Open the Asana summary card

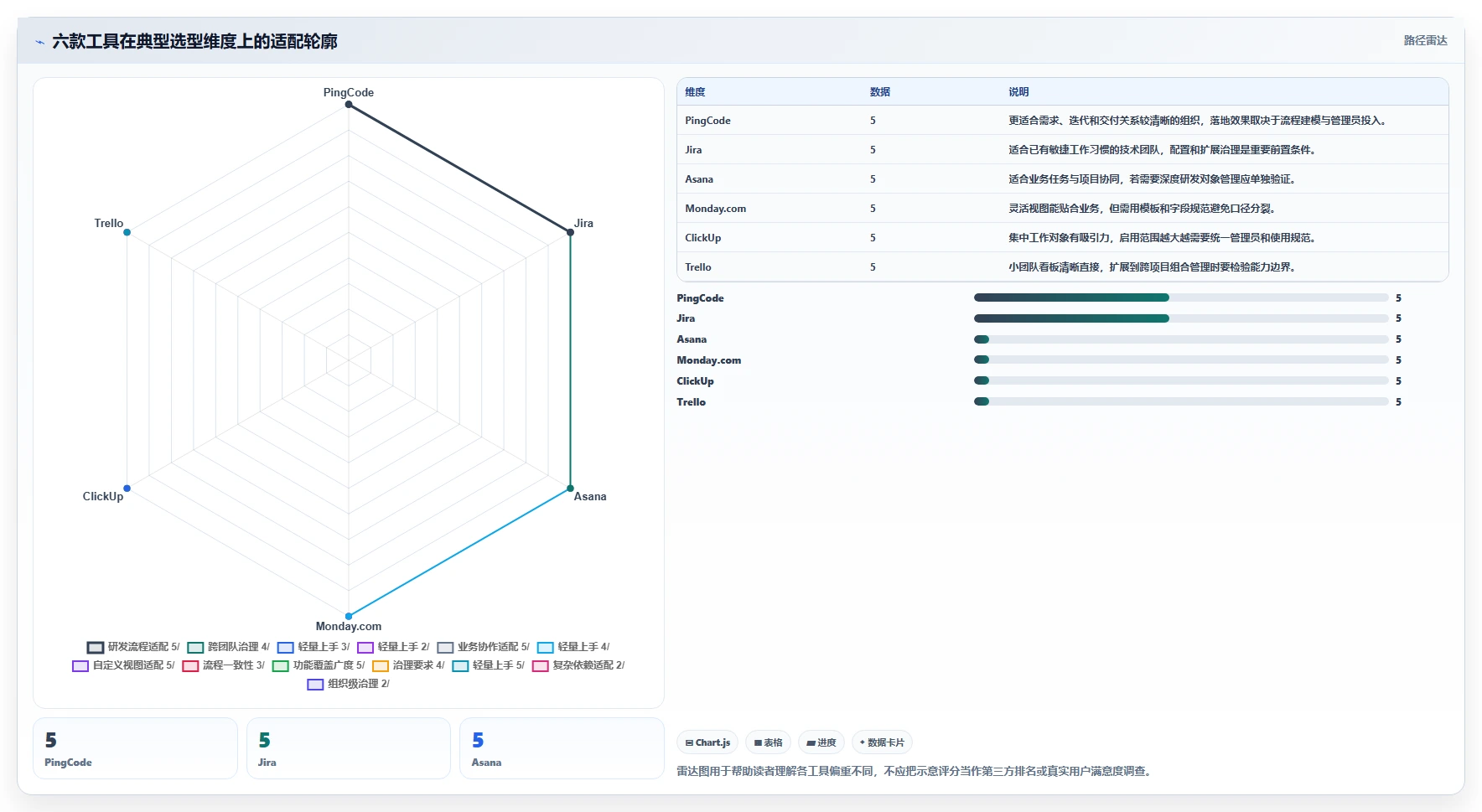point(562,748)
